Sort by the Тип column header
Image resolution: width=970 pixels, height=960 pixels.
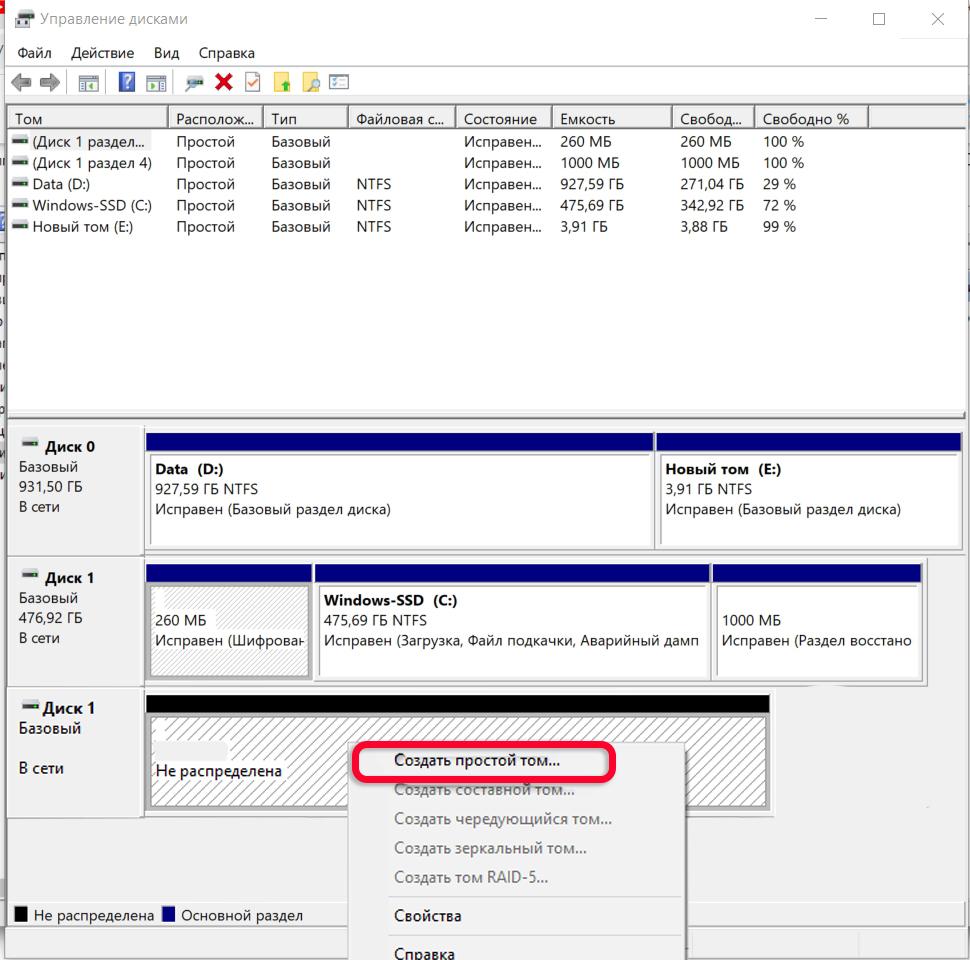pyautogui.click(x=306, y=119)
